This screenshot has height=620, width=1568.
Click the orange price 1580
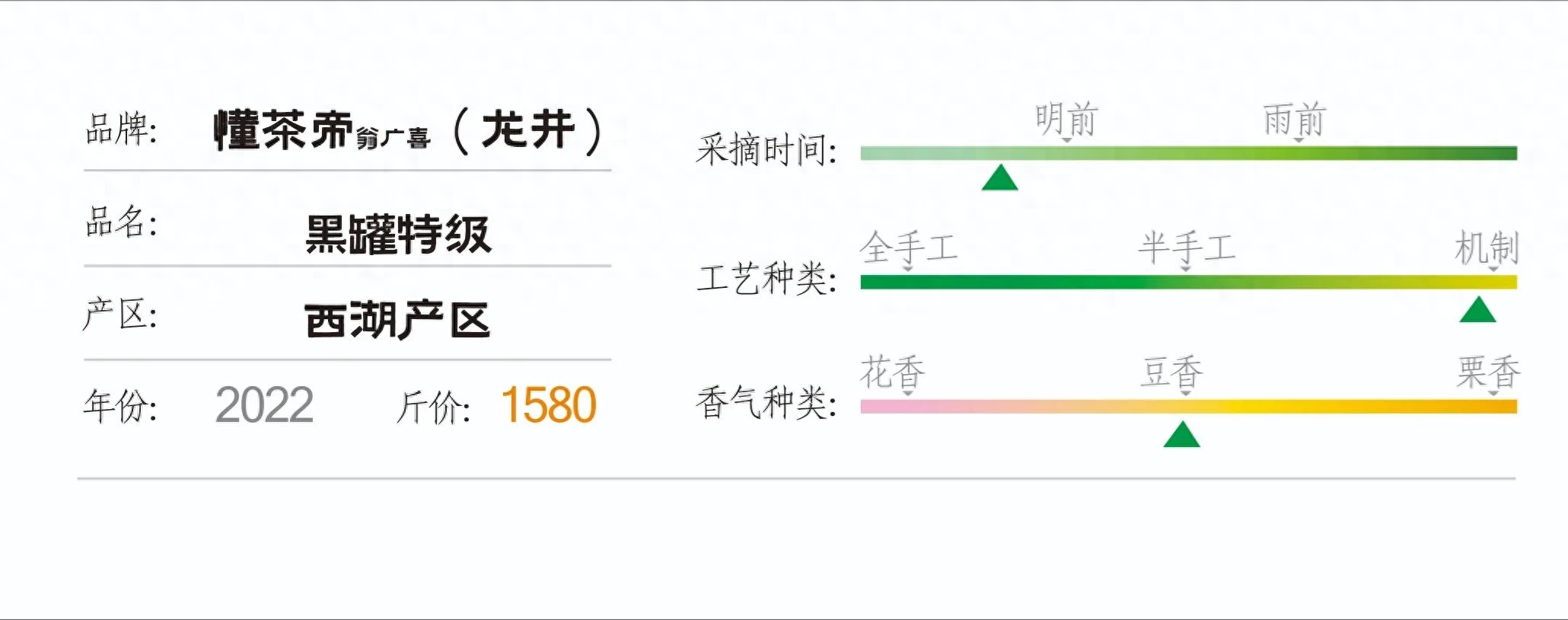pyautogui.click(x=548, y=404)
